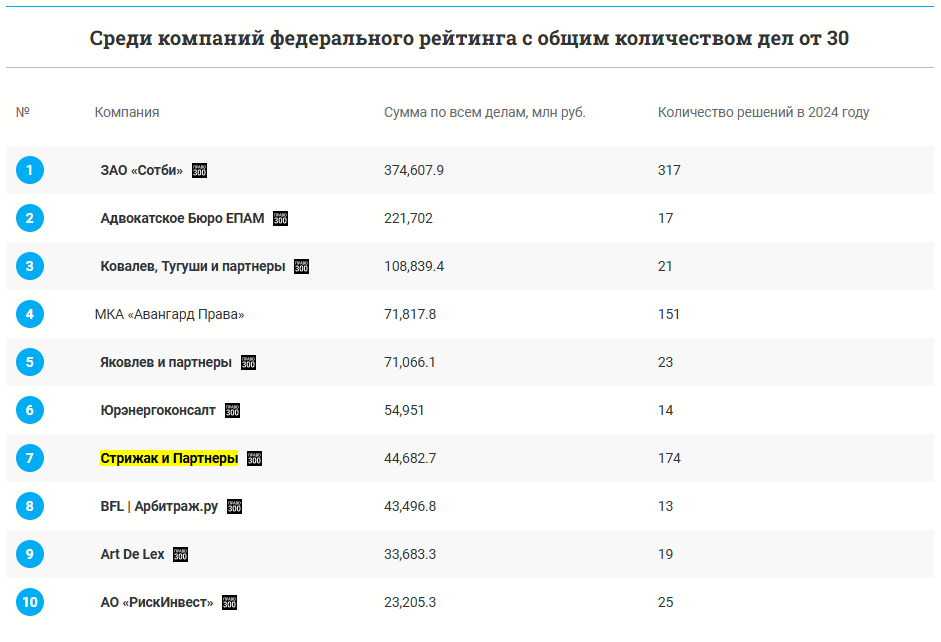Click the decisions count 17
This screenshot has width=941, height=642.
click(666, 218)
